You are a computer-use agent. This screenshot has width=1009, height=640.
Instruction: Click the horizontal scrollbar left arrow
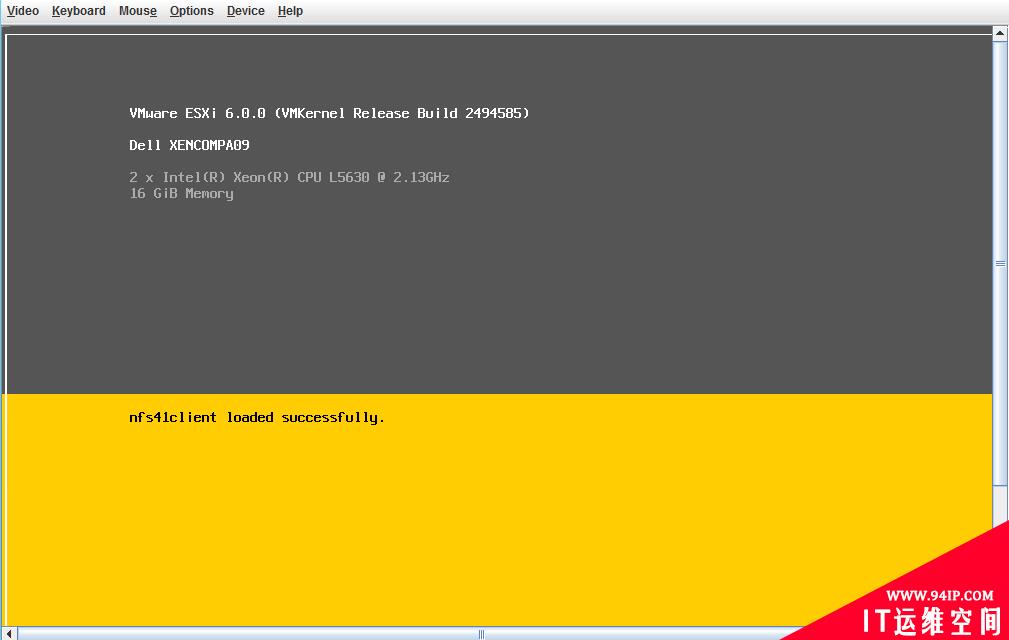click(9, 634)
